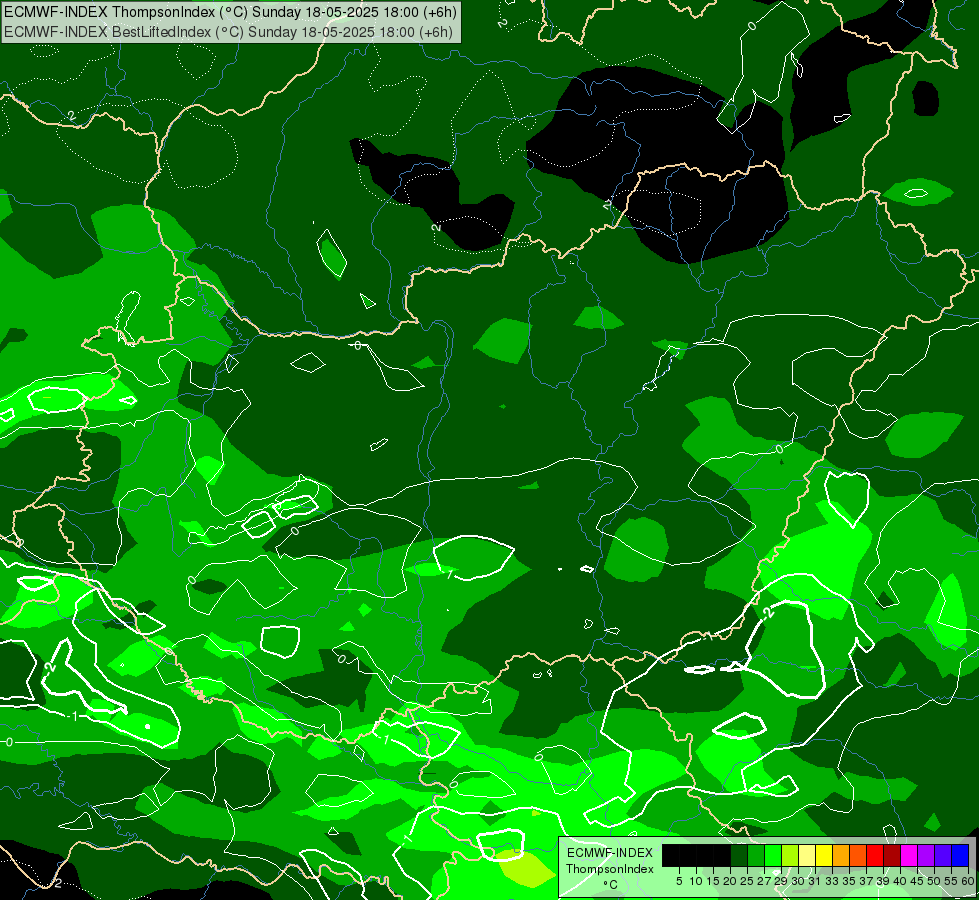This screenshot has width=979, height=900.
Task: Click the BestLiftedIndex title line at top
Action: (x=229, y=32)
